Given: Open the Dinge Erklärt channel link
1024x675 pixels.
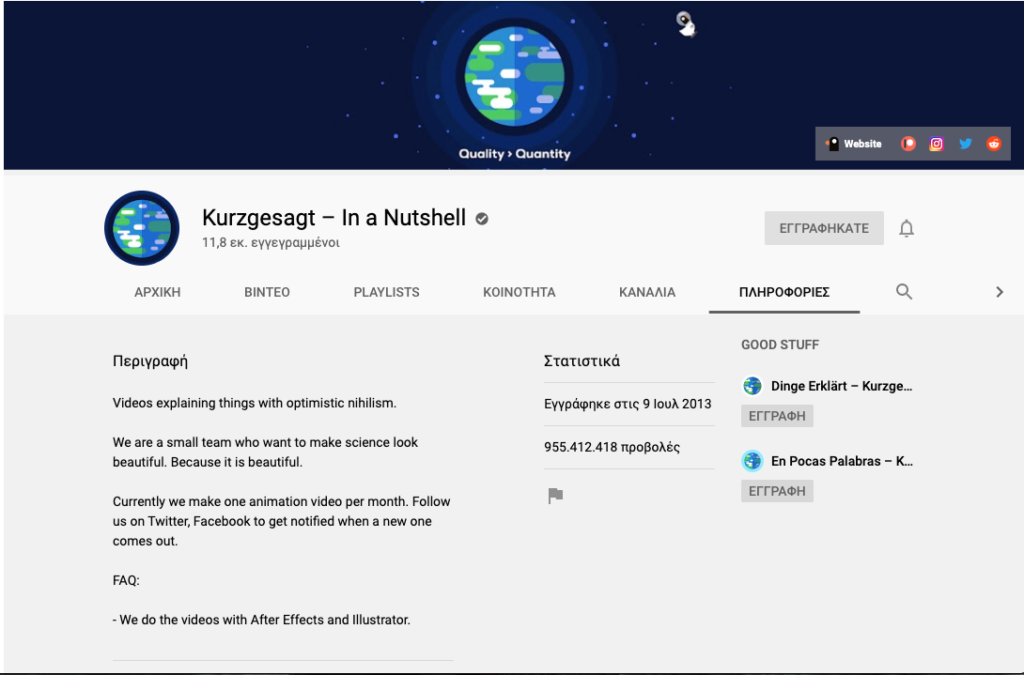Looking at the screenshot, I should [x=841, y=386].
